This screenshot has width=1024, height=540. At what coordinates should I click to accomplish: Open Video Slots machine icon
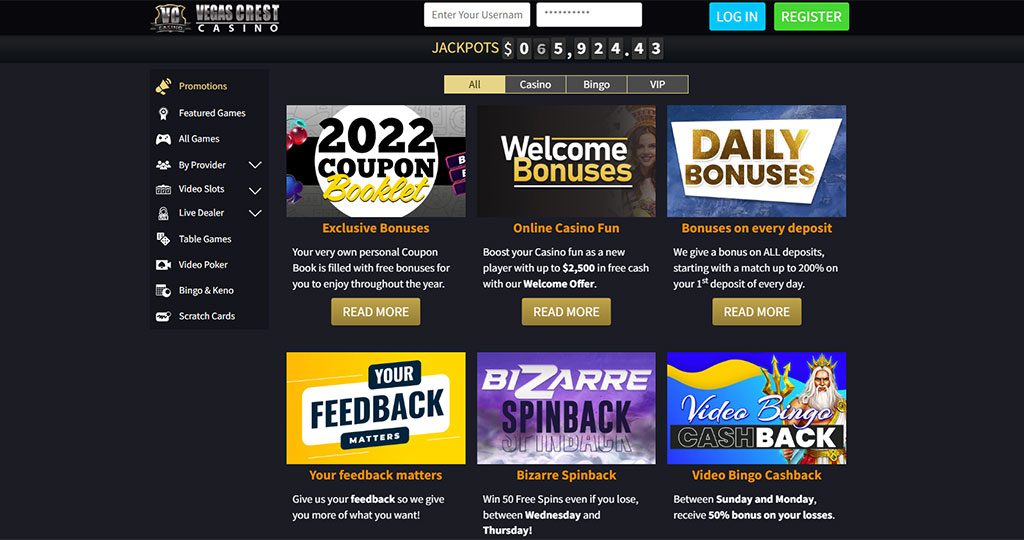pyautogui.click(x=163, y=189)
